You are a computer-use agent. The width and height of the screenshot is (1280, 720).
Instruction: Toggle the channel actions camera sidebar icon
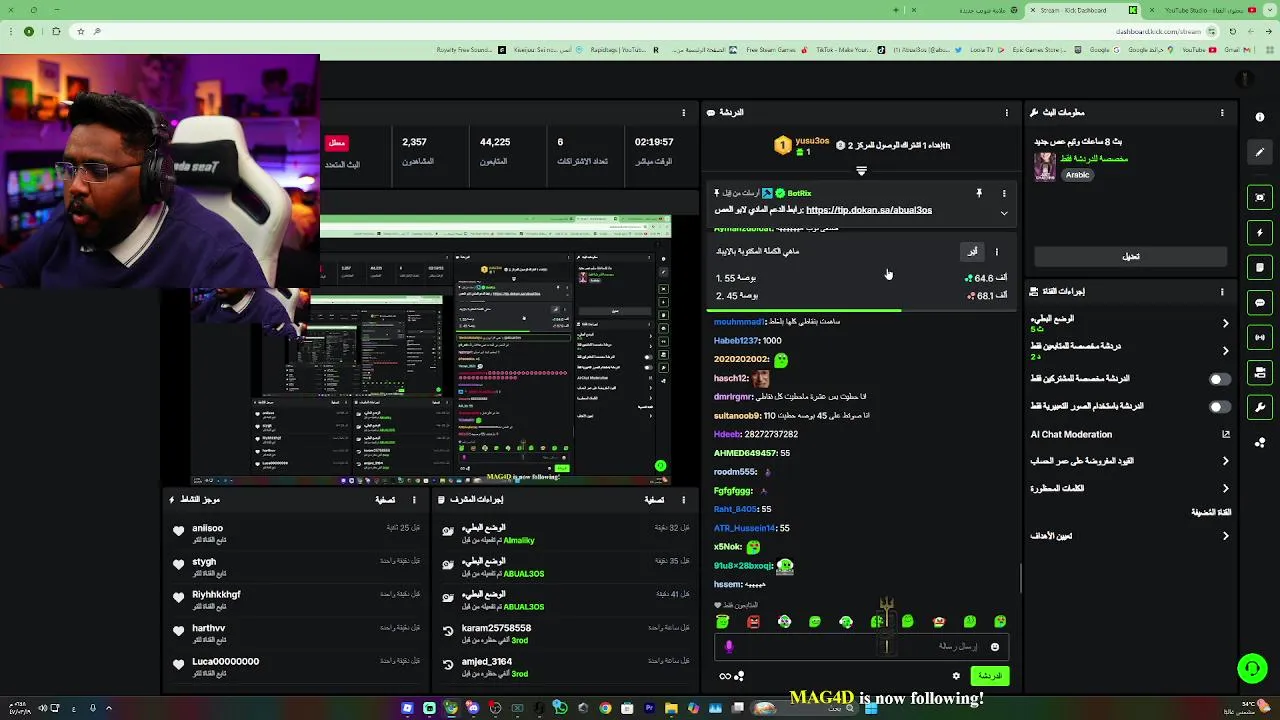[1260, 372]
